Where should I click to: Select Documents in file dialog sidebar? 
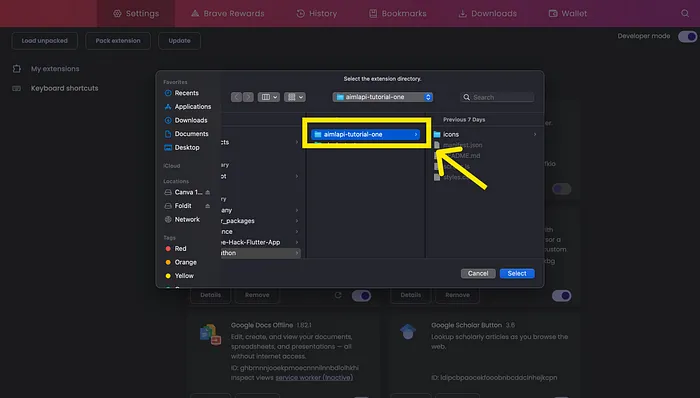pyautogui.click(x=191, y=134)
